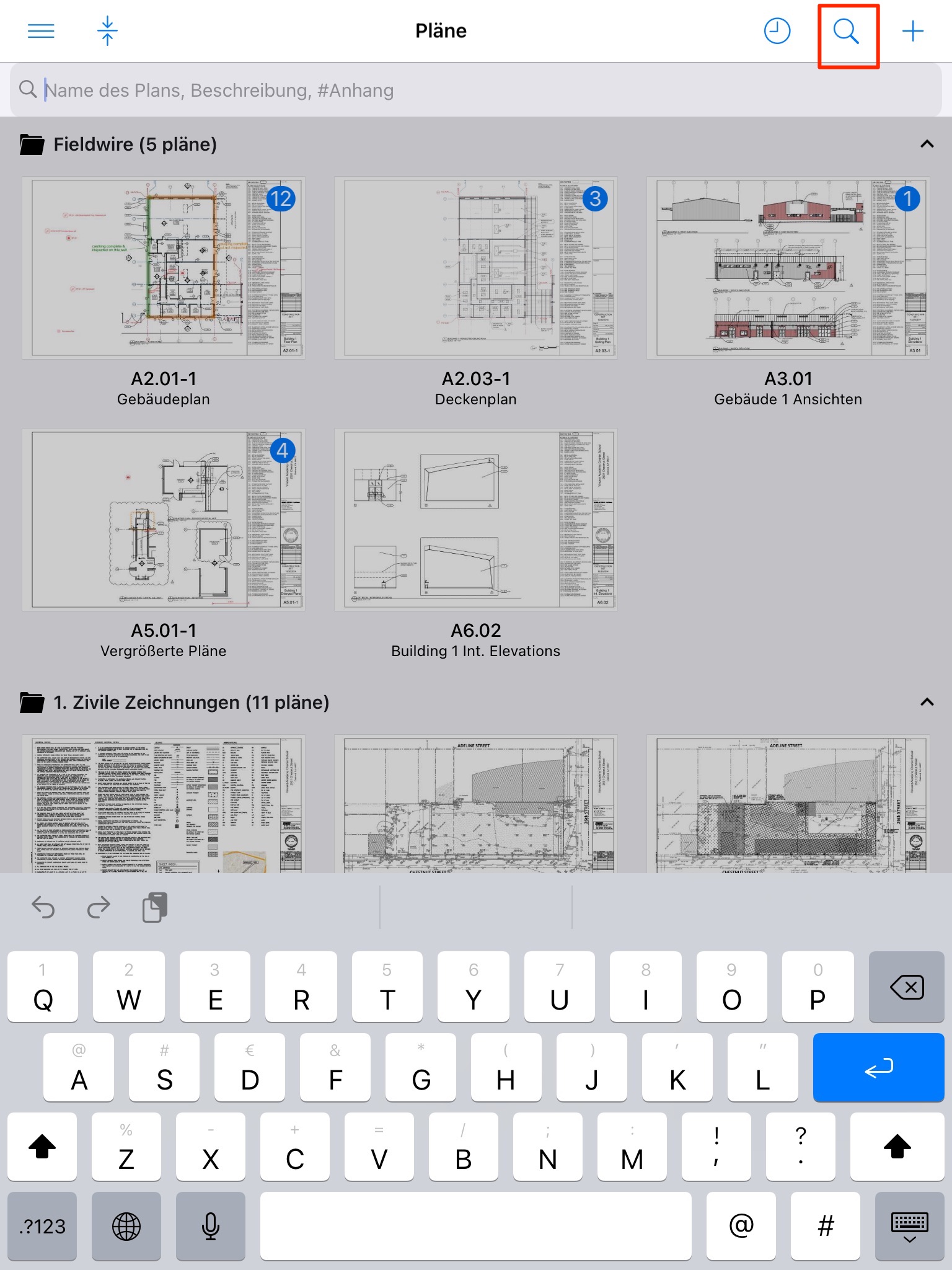Switch to the .?123 numbers keyboard
Viewport: 952px width, 1270px height.
click(x=42, y=1226)
